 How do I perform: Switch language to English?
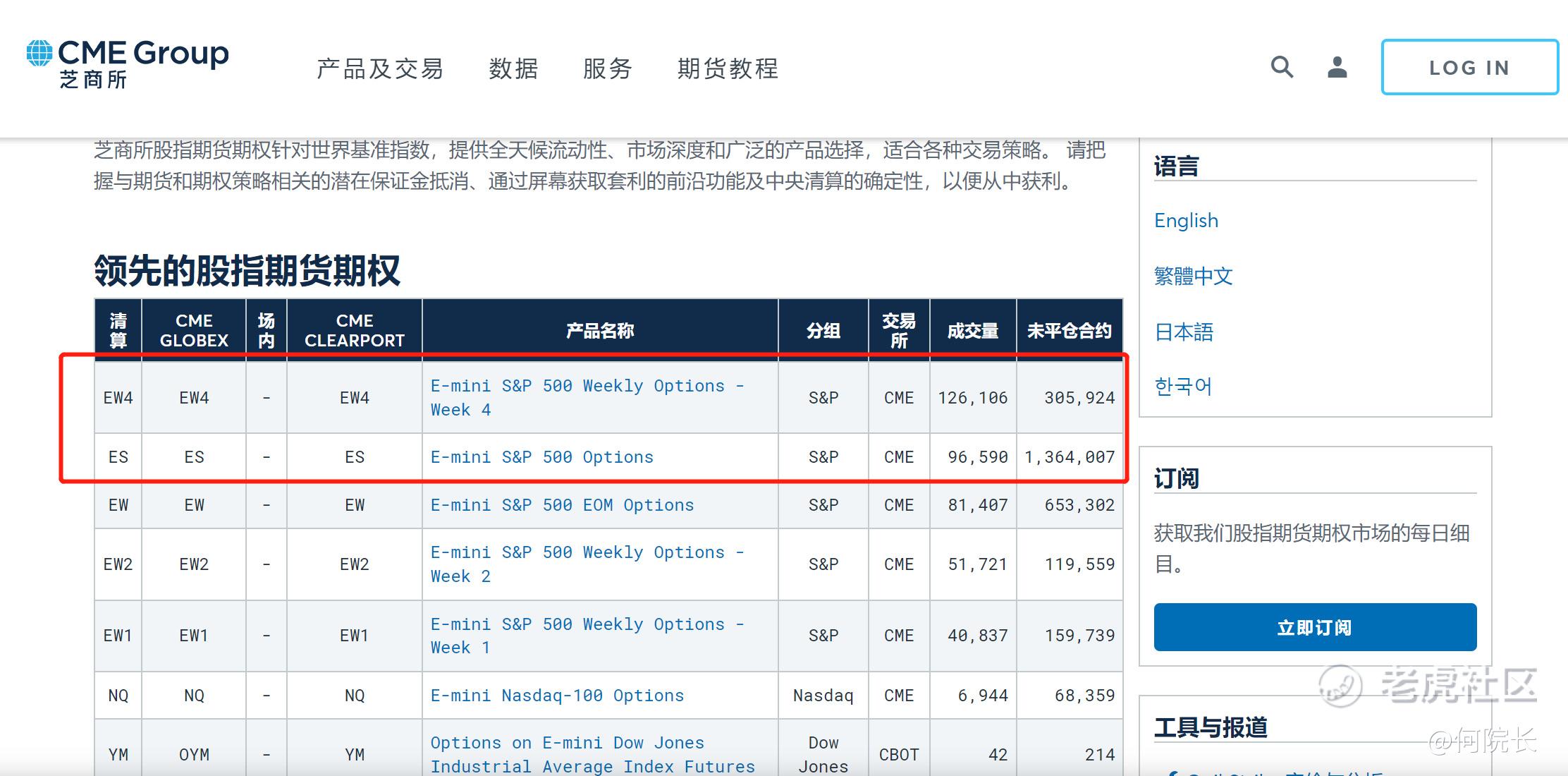coord(1186,221)
